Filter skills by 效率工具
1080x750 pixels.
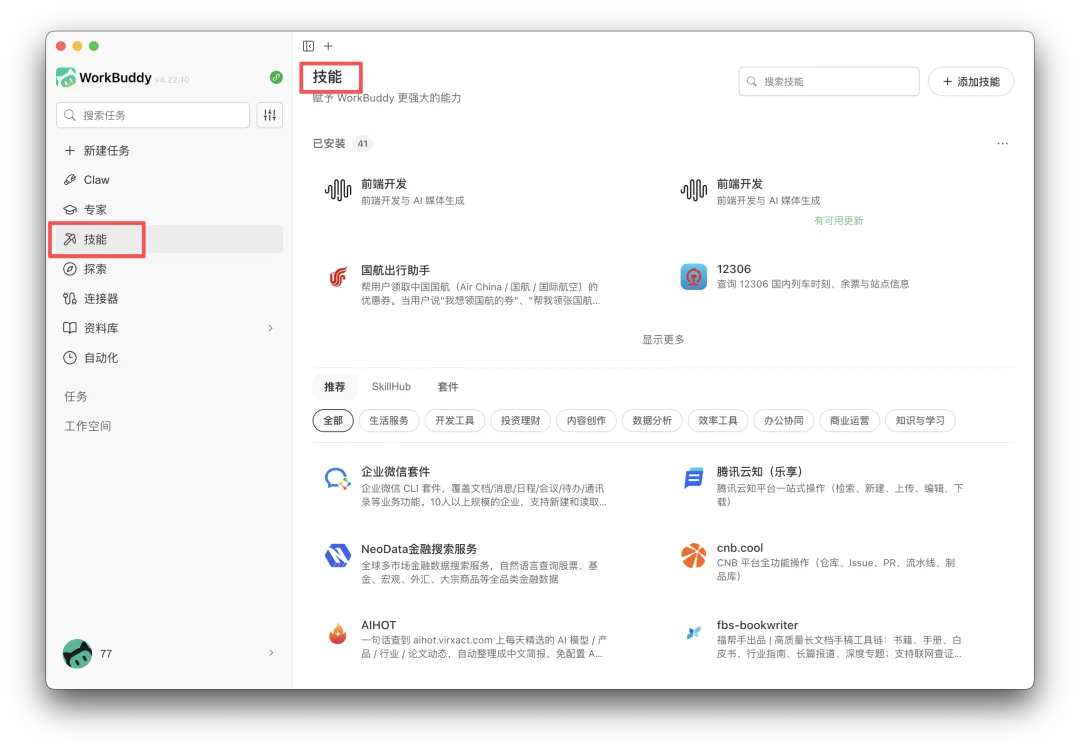[718, 421]
